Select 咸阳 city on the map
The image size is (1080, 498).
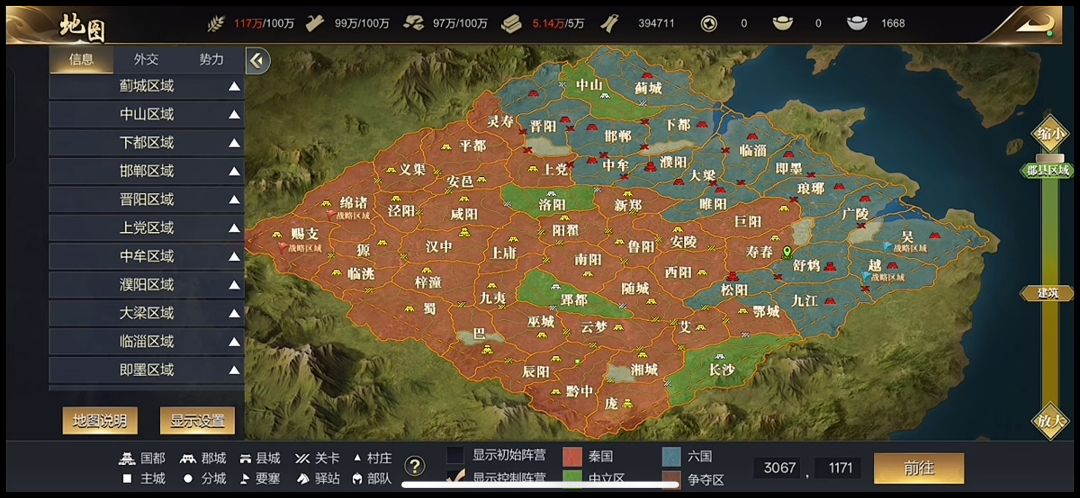tap(464, 214)
